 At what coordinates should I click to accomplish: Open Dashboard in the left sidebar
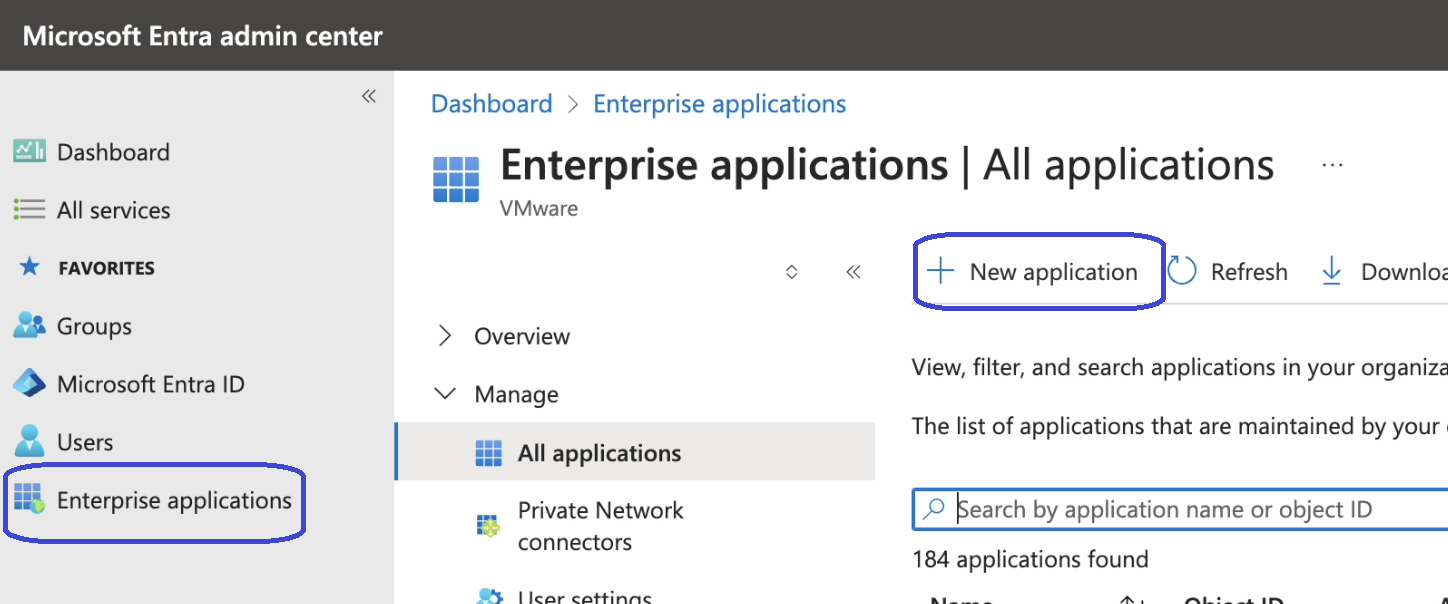113,152
